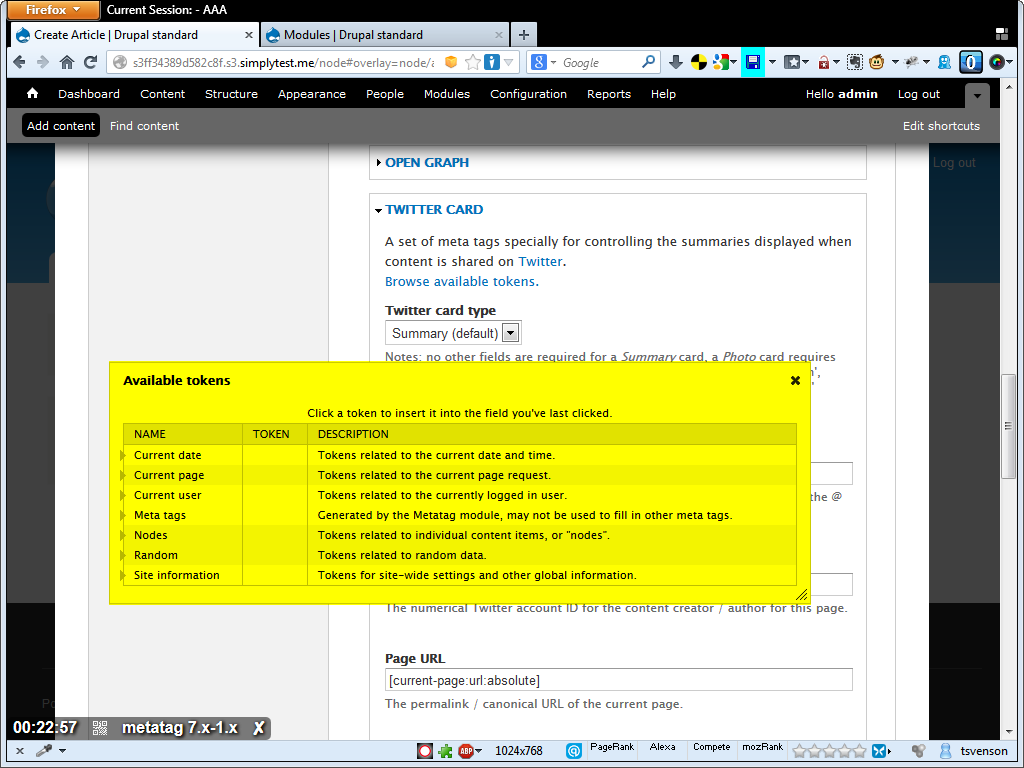Click the page vertical scrollbar thumb
Screen dimensions: 1024x768
[1009, 426]
